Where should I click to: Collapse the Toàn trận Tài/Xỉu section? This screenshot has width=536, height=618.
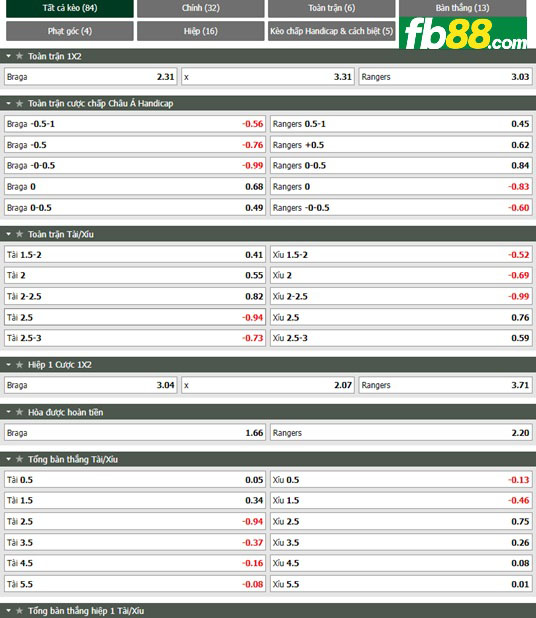[x=9, y=235]
